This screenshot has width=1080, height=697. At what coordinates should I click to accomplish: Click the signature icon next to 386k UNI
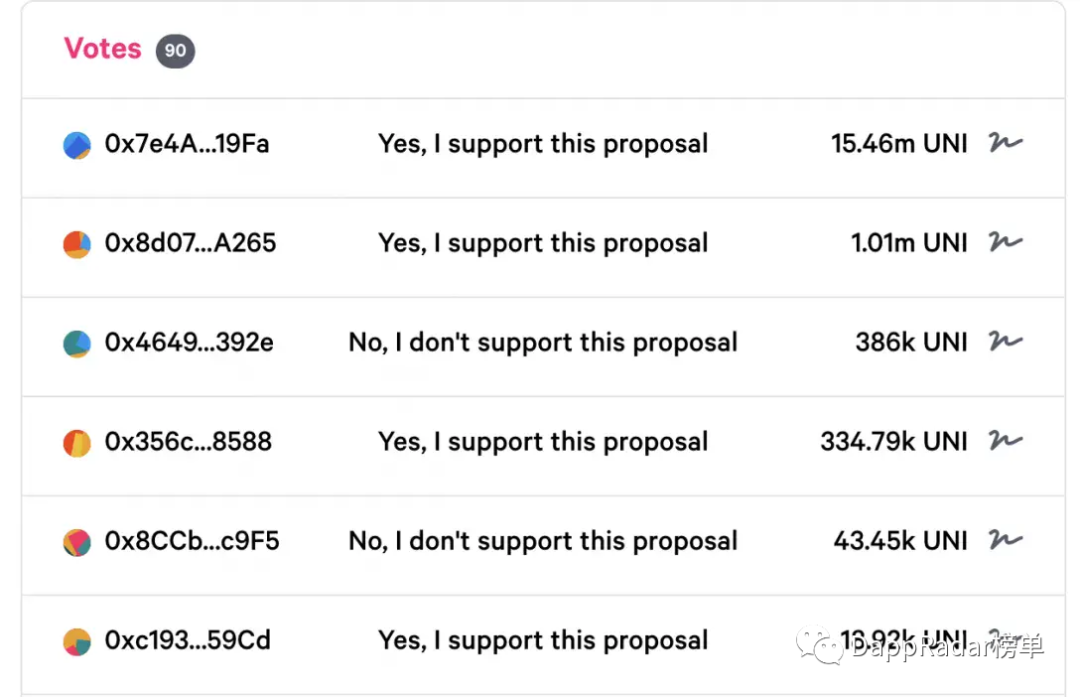(x=1005, y=342)
